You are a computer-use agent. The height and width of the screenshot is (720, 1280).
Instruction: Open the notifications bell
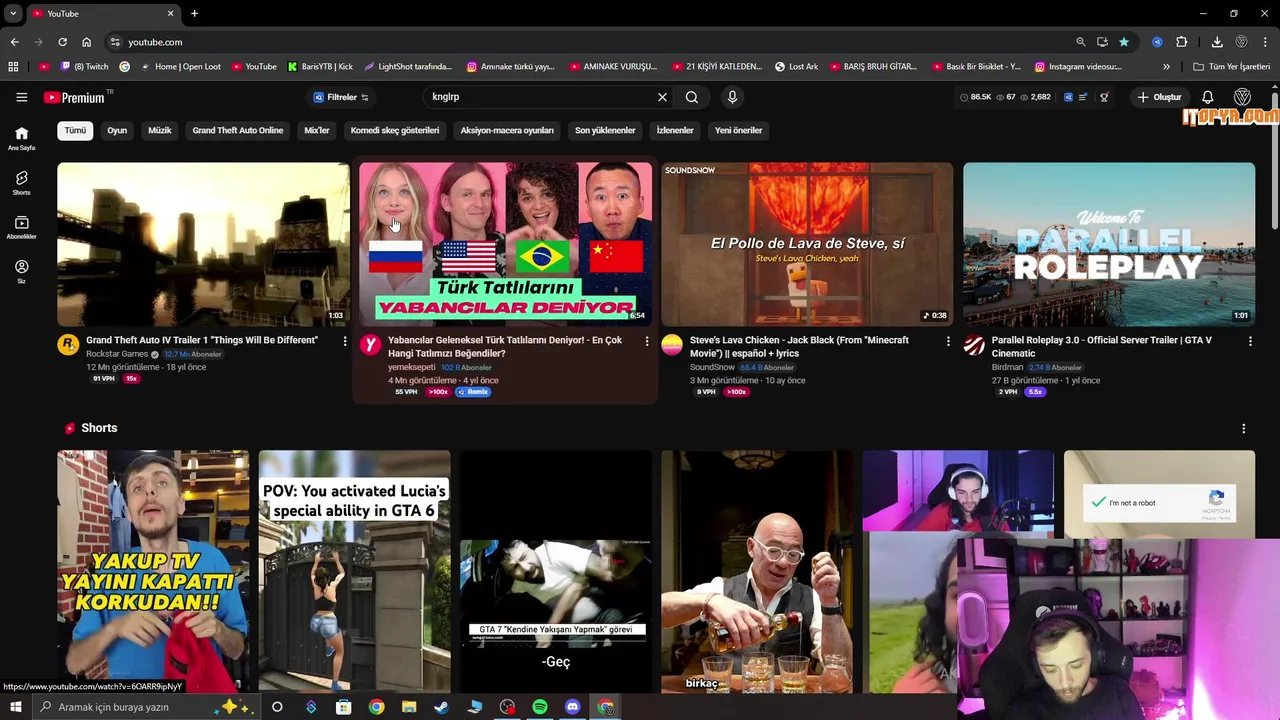[x=1208, y=97]
